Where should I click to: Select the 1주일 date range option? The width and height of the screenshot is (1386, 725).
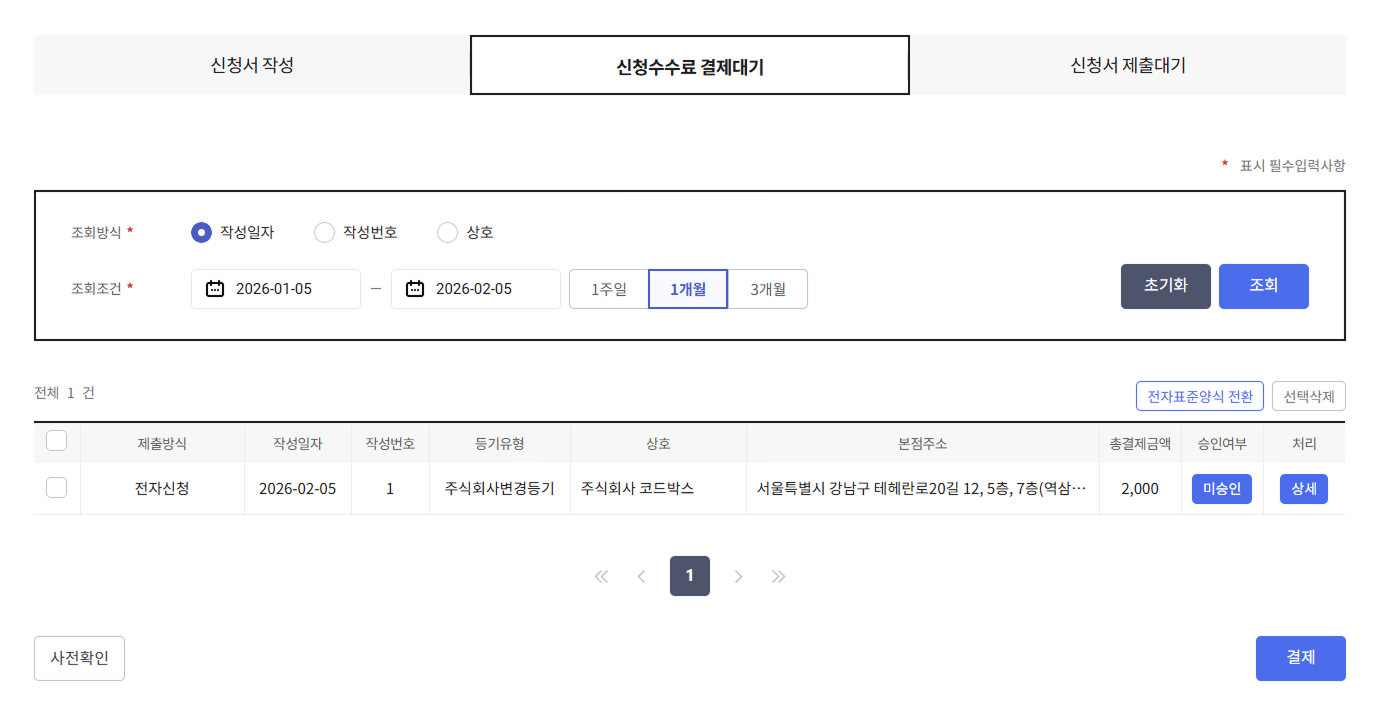(x=609, y=288)
